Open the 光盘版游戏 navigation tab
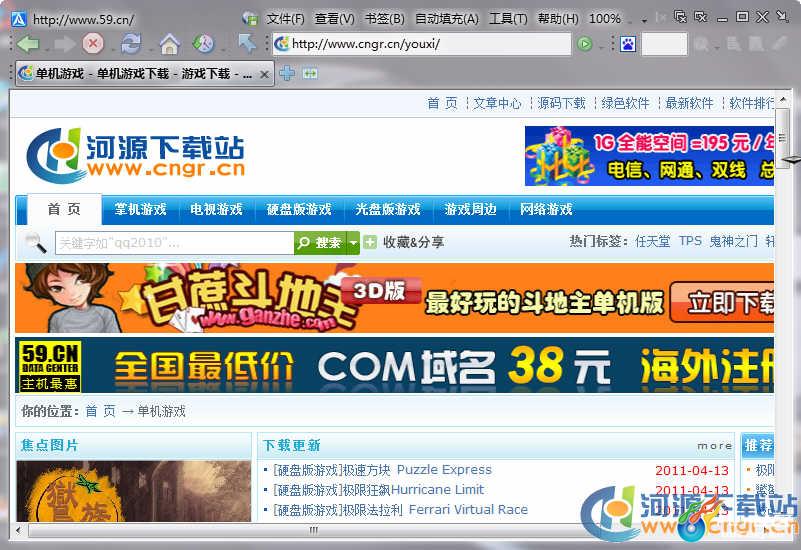The image size is (801, 550). click(388, 209)
